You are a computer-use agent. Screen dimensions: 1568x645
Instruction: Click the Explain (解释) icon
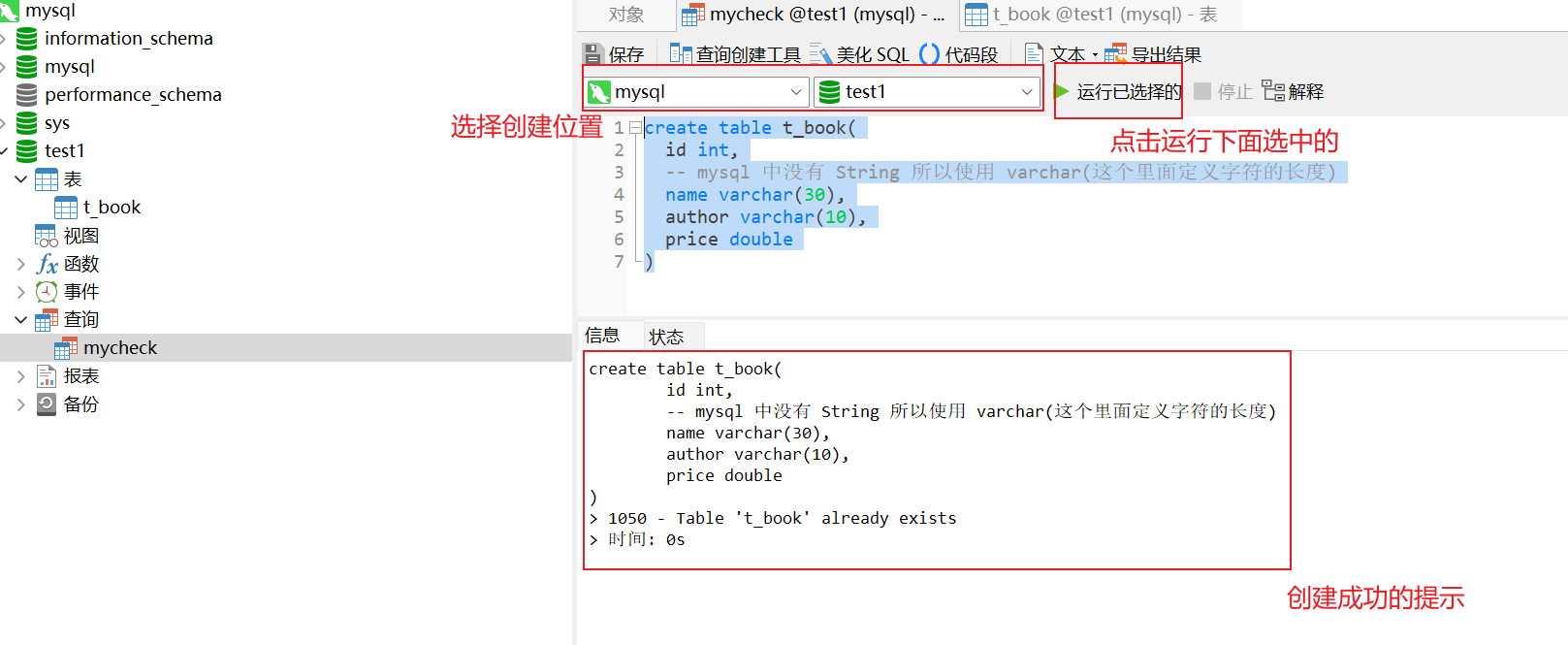[1273, 91]
